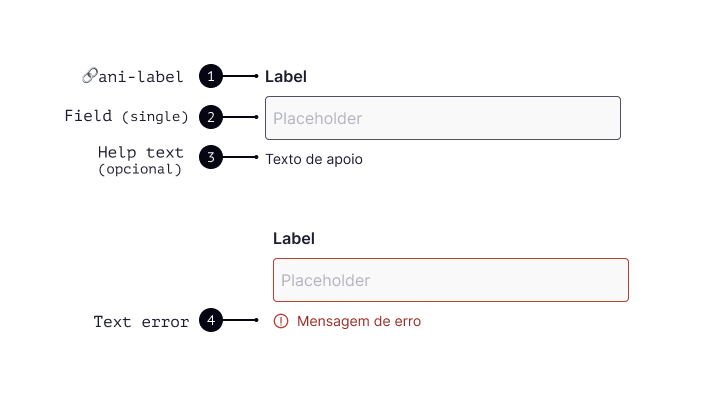
Task: Click the (opcional) sub-caption text
Action: 140,169
